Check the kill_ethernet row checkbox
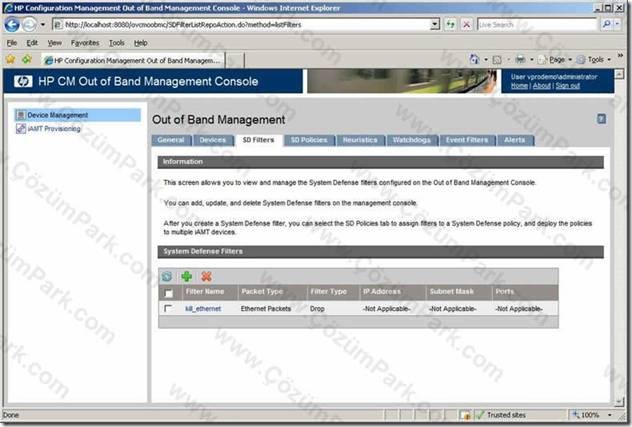 (x=168, y=309)
